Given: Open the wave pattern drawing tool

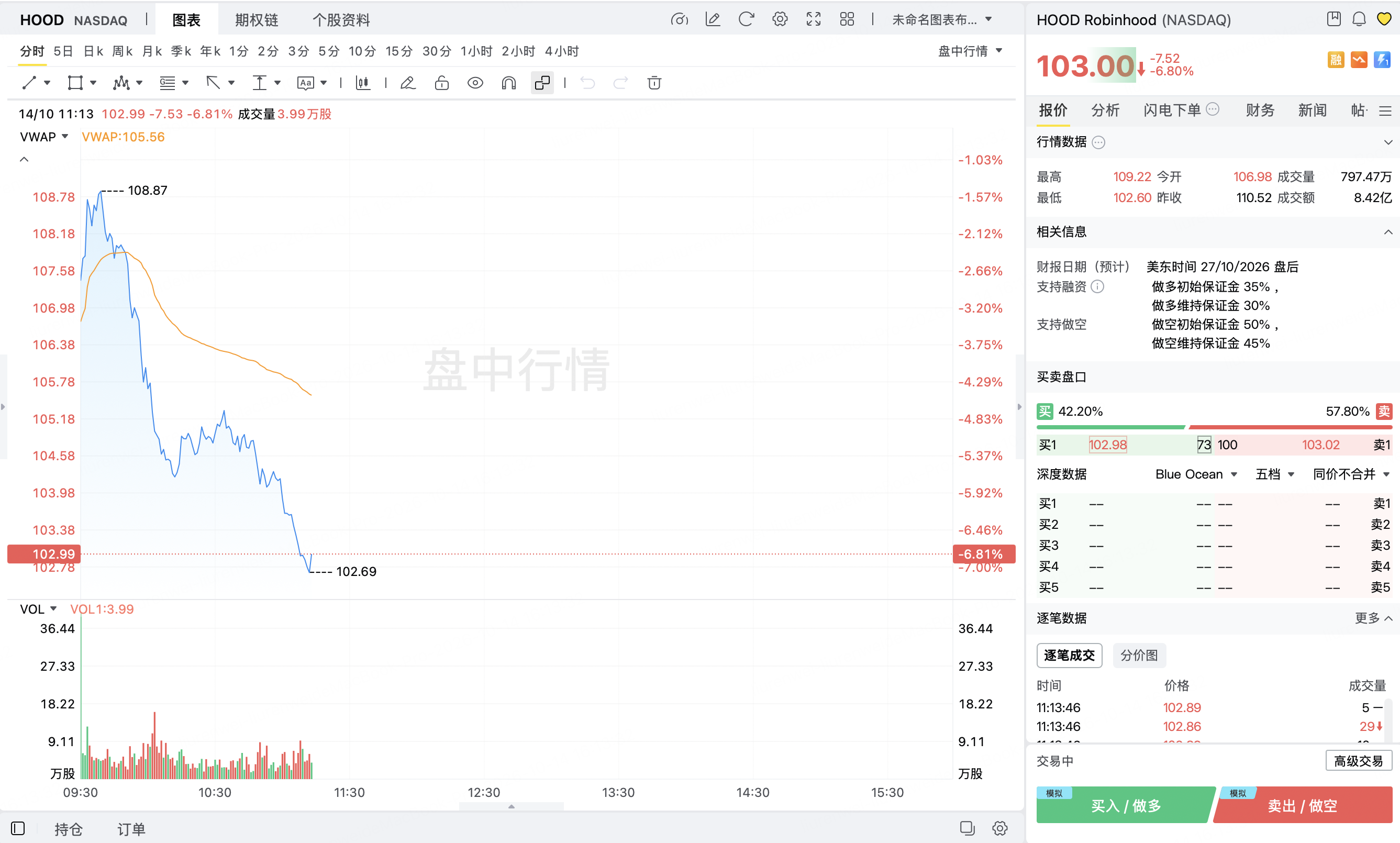Looking at the screenshot, I should 121,83.
